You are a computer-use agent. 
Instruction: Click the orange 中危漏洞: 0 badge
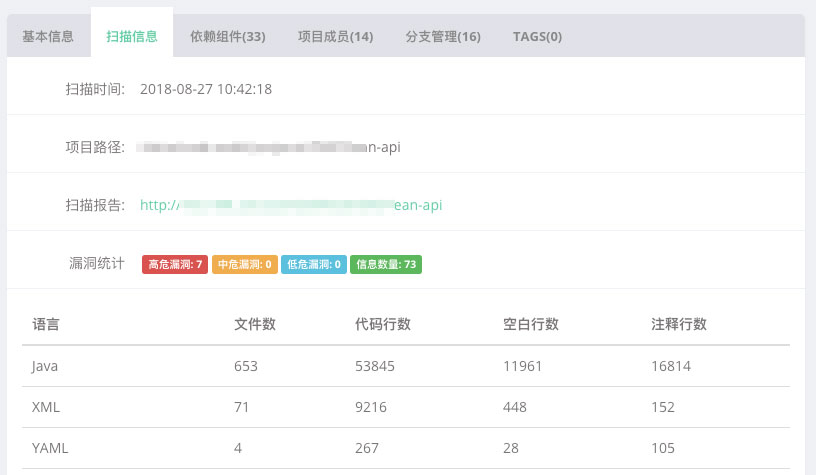tap(245, 264)
